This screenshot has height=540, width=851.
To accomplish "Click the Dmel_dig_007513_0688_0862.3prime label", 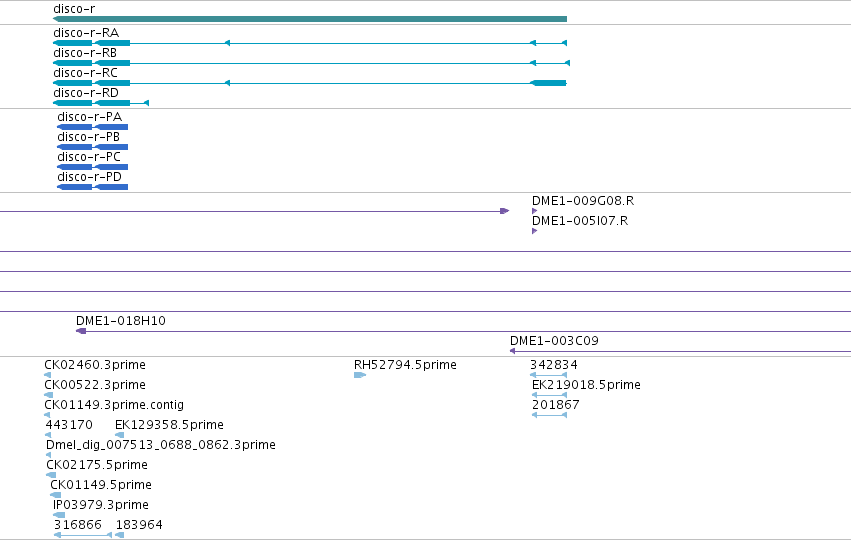I will (x=161, y=445).
